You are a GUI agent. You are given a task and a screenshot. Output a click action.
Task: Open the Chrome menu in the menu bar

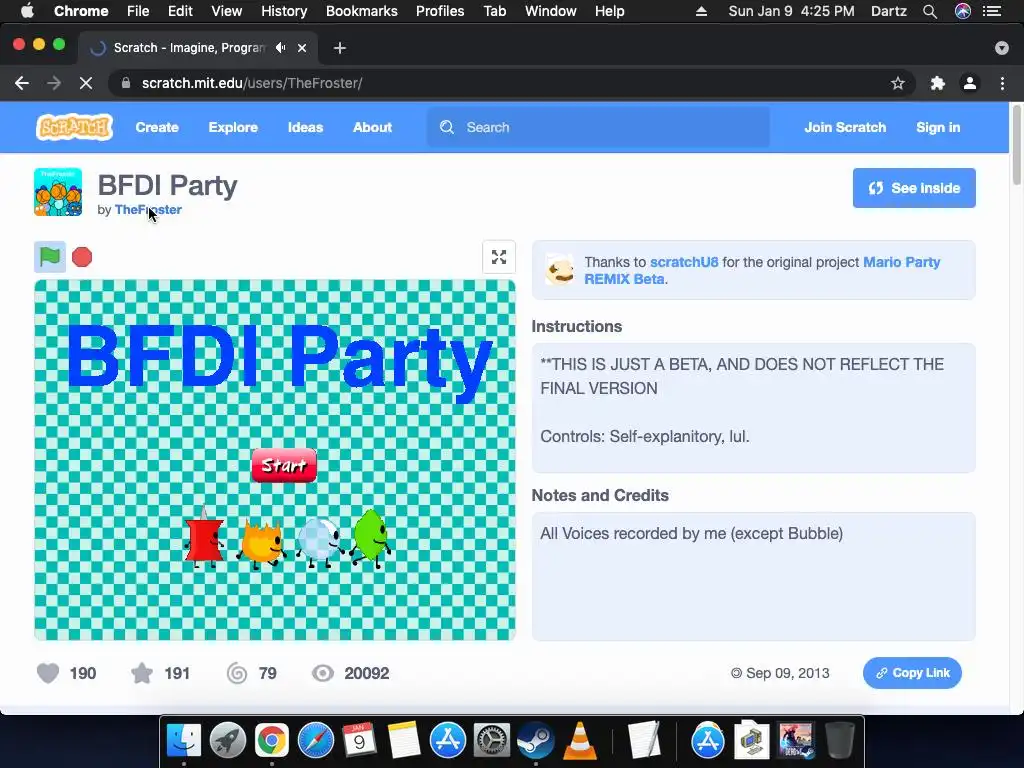[81, 11]
